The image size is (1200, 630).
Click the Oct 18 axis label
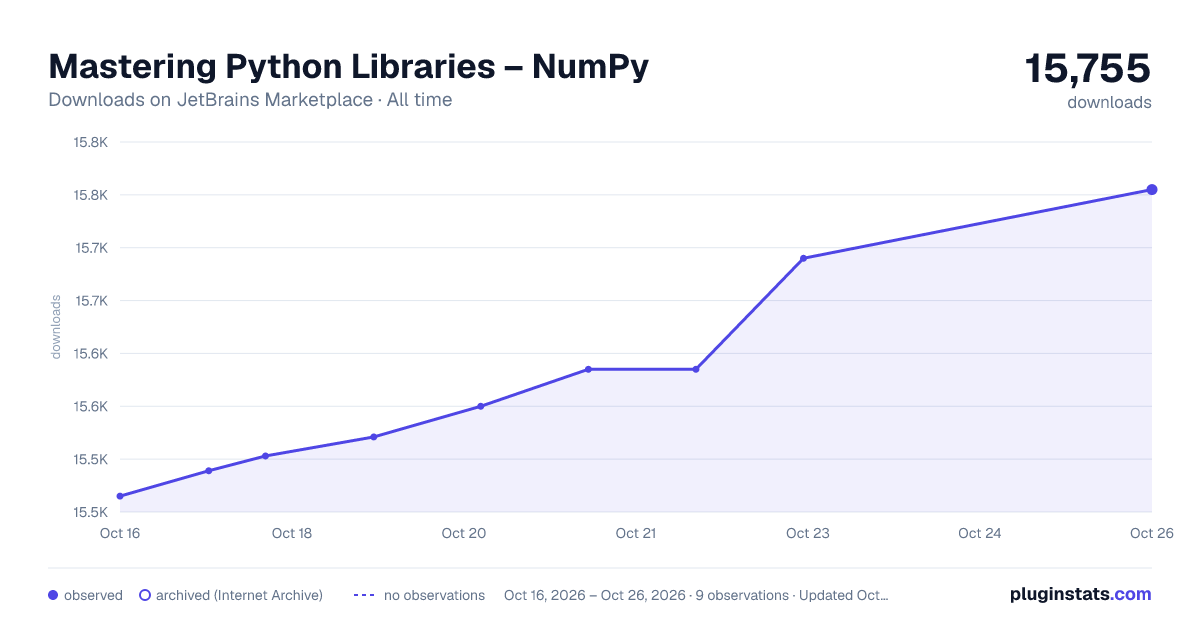point(292,533)
